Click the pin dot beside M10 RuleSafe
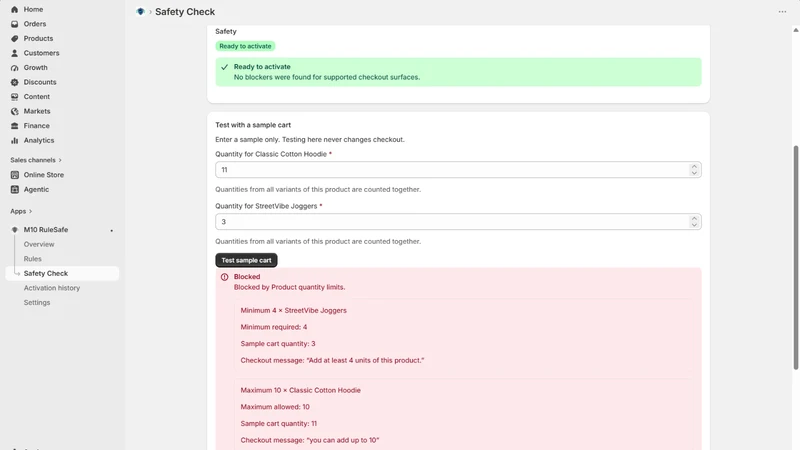800x450 pixels. pos(112,230)
